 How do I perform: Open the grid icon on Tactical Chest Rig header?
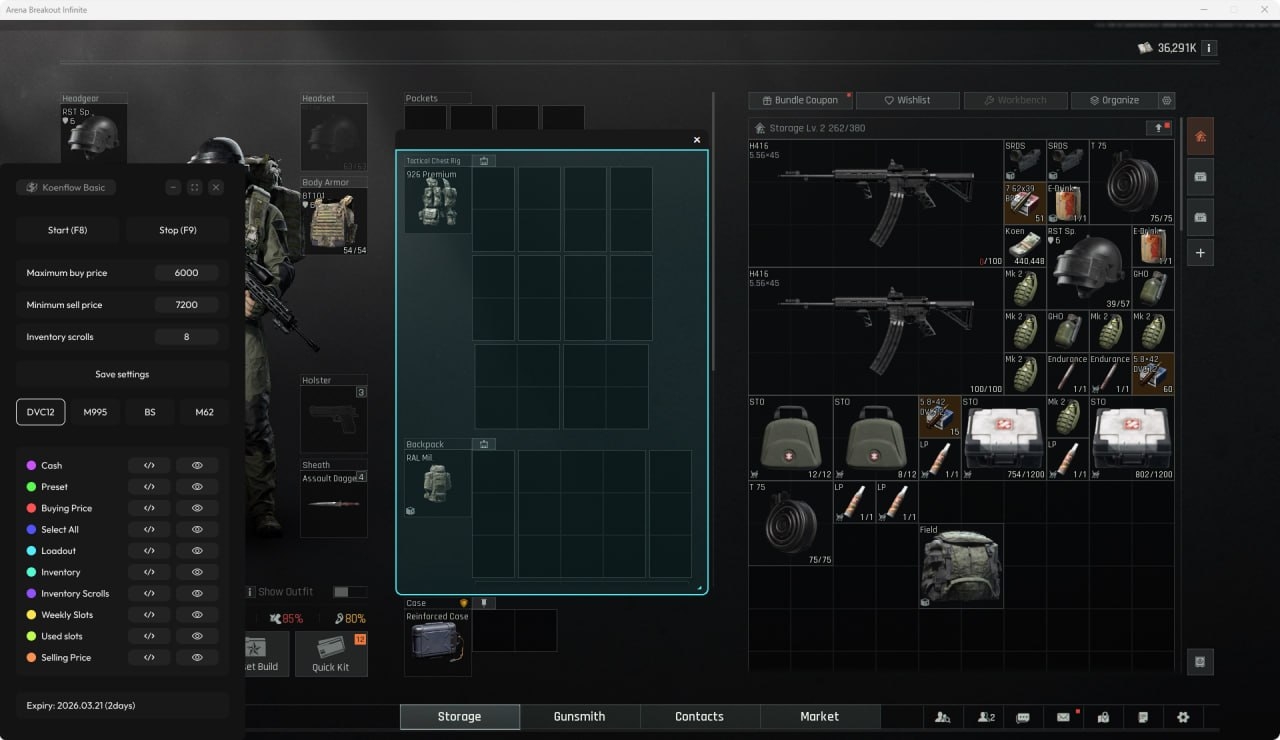pos(484,160)
